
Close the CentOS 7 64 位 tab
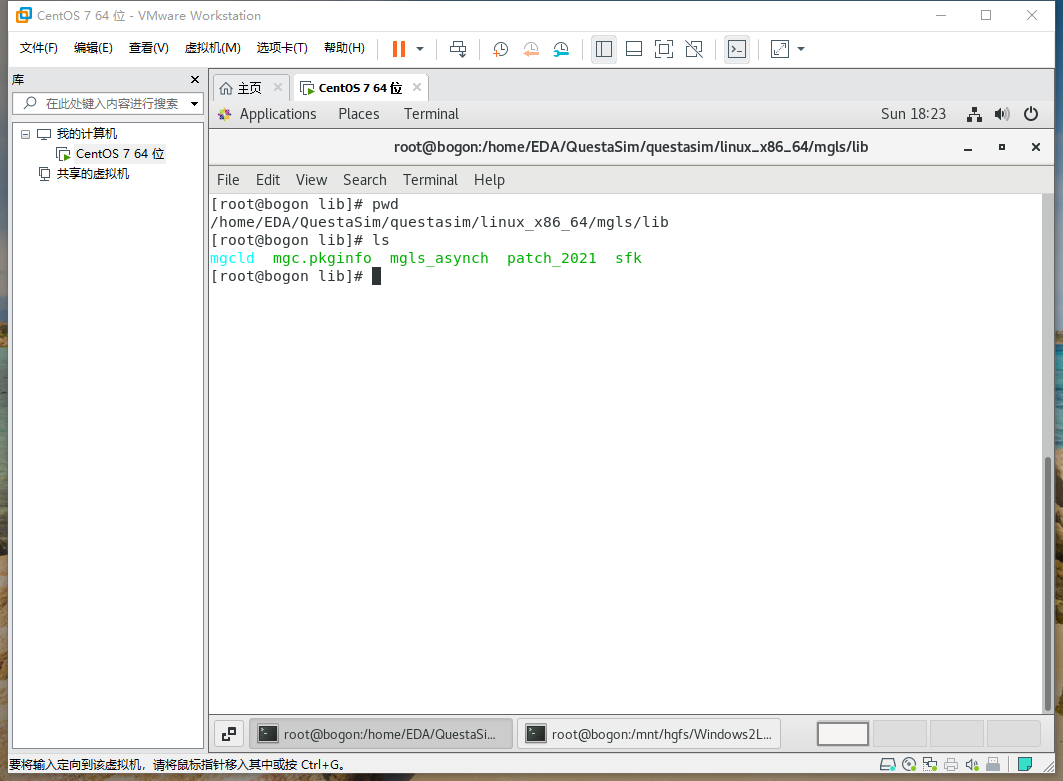click(x=417, y=87)
